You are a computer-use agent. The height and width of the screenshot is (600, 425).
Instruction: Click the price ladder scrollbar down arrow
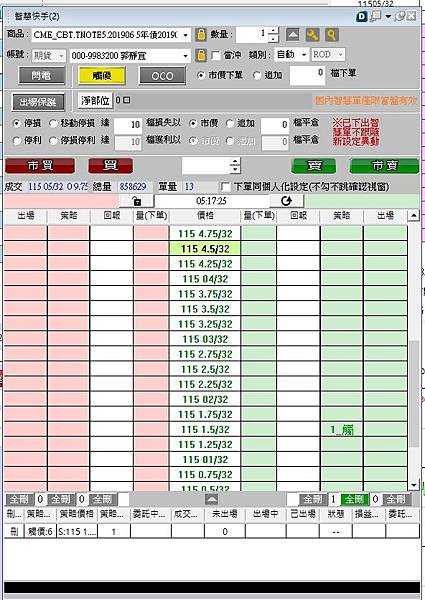pyautogui.click(x=414, y=485)
